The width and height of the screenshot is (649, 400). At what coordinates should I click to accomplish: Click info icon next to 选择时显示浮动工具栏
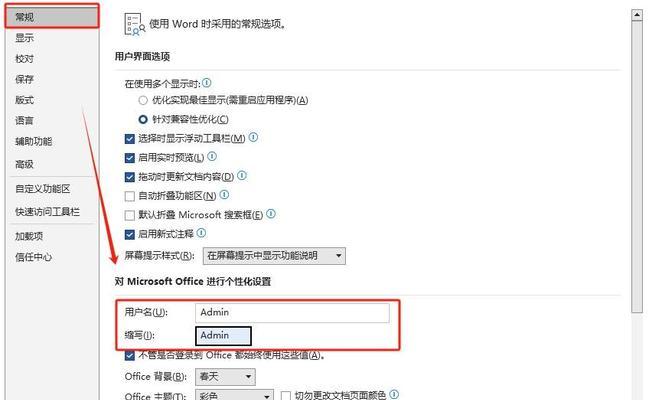pyautogui.click(x=253, y=137)
